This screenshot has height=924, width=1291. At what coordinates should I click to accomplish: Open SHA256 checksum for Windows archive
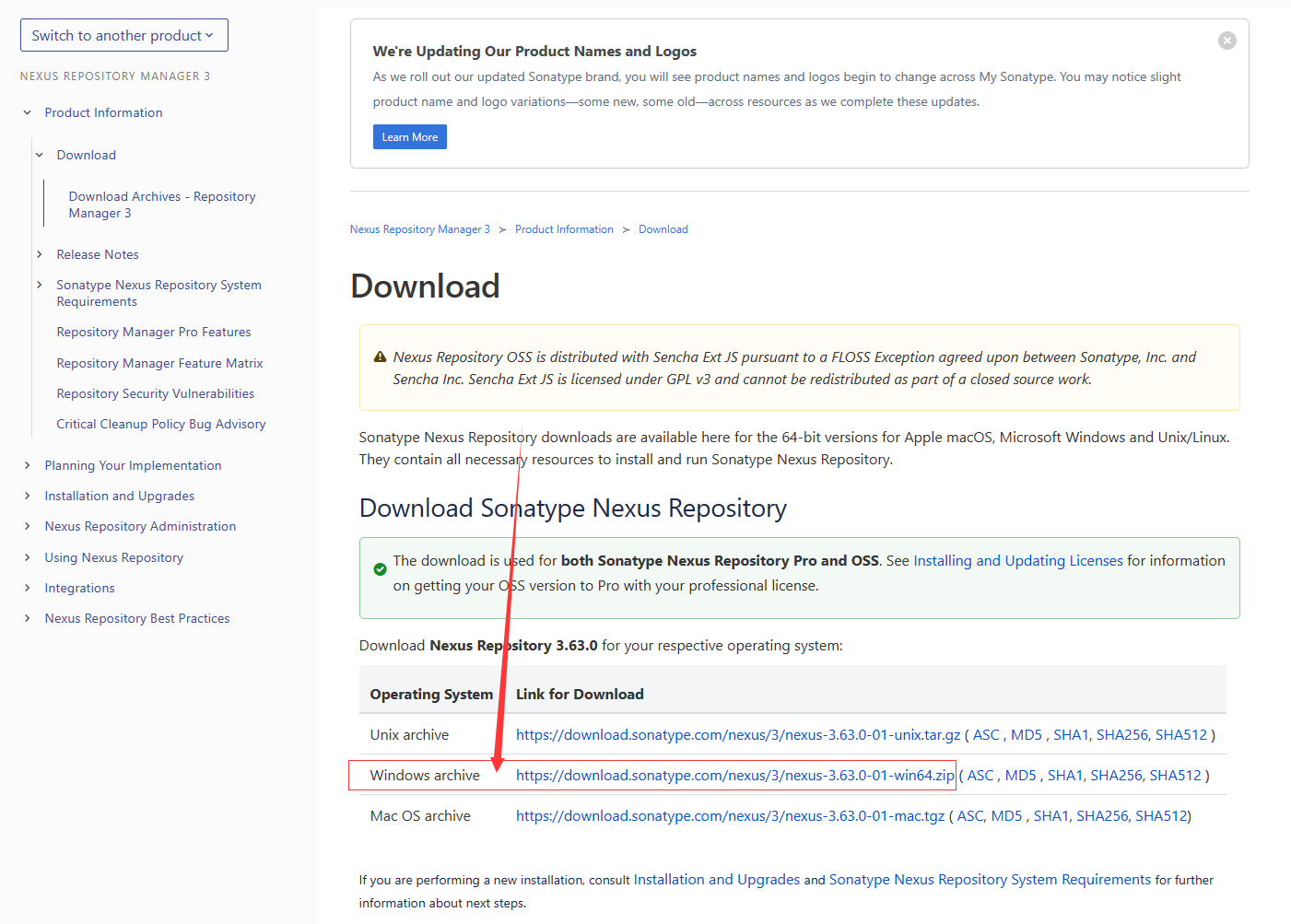pos(1117,775)
